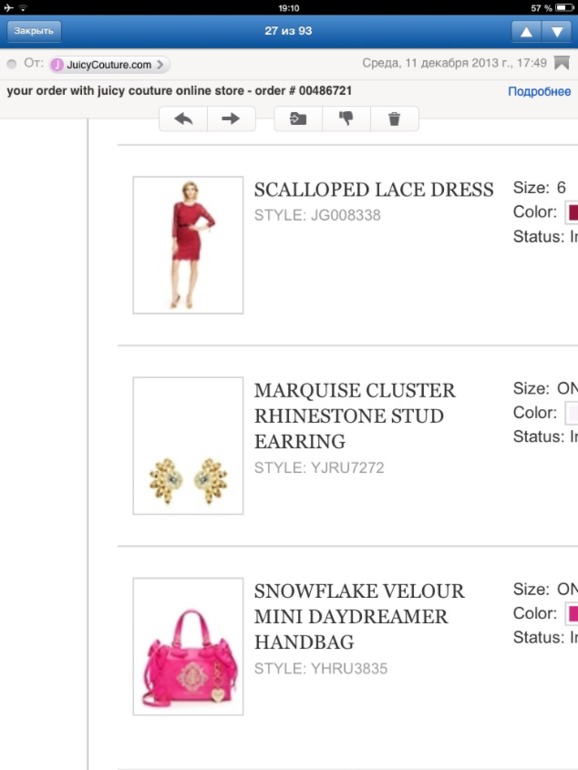Viewport: 578px width, 770px height.
Task: Open sender JuicyCouture.com contact chip
Action: pyautogui.click(x=109, y=65)
